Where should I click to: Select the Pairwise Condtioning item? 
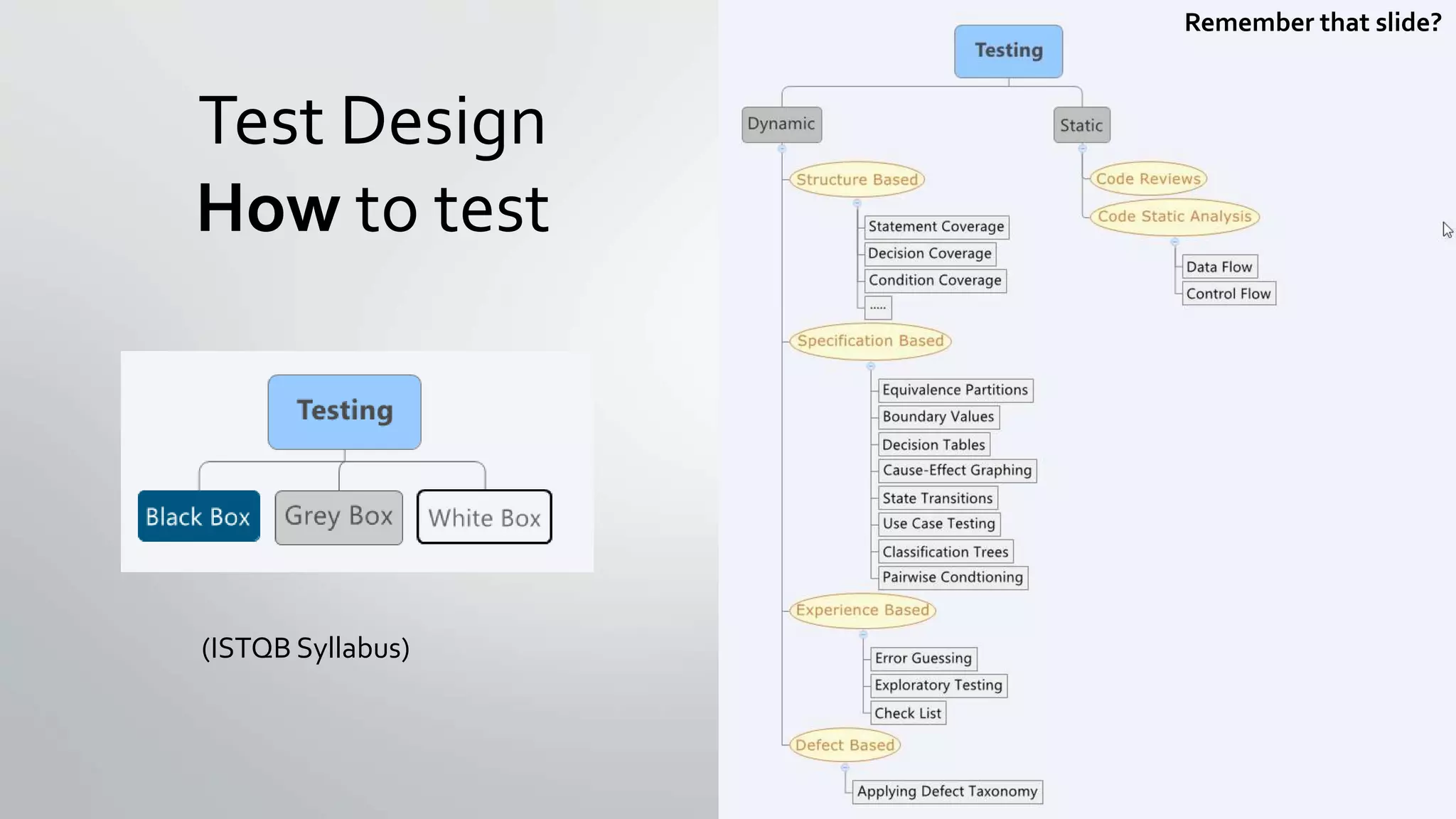(x=952, y=577)
